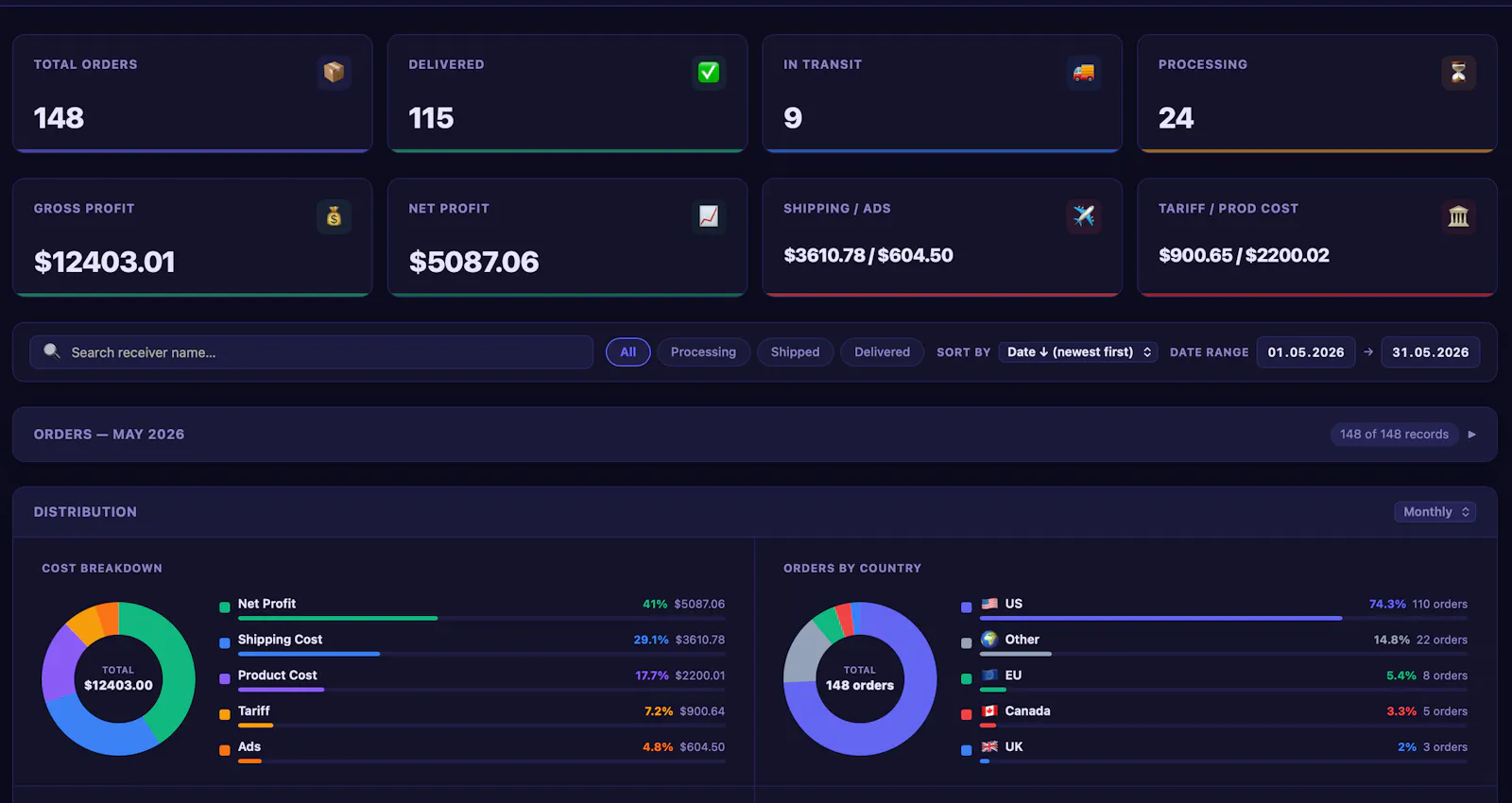Viewport: 1512px width, 803px height.
Task: Click the globe icon beside Other
Action: 989,640
